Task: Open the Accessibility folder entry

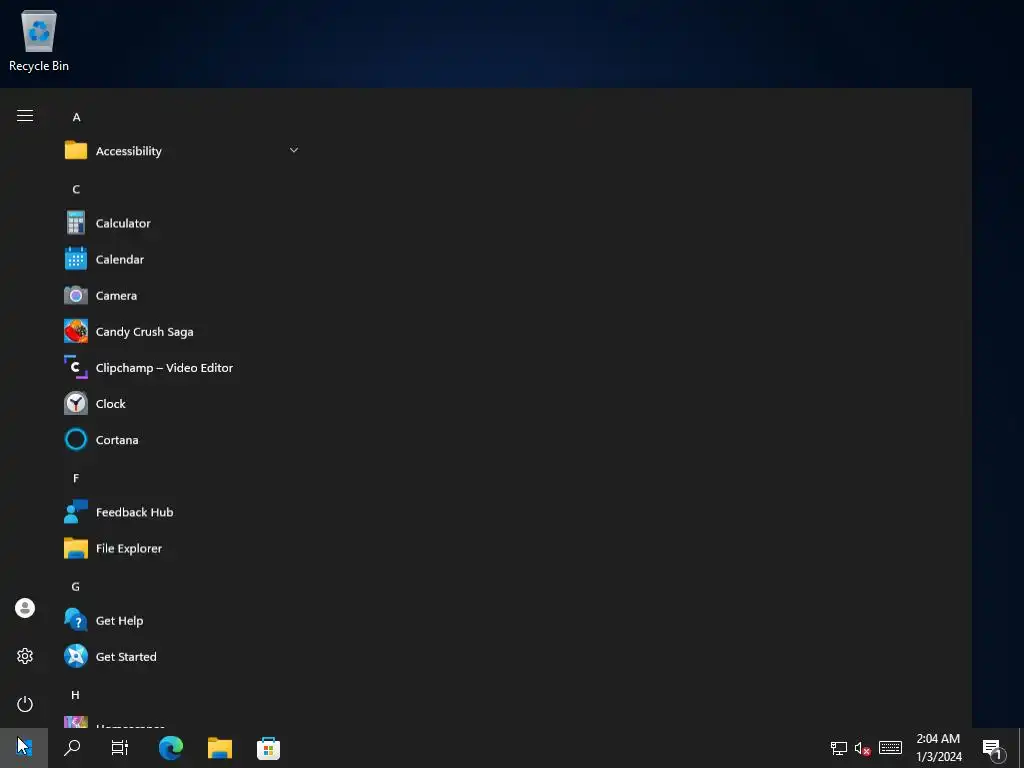Action: pos(182,151)
